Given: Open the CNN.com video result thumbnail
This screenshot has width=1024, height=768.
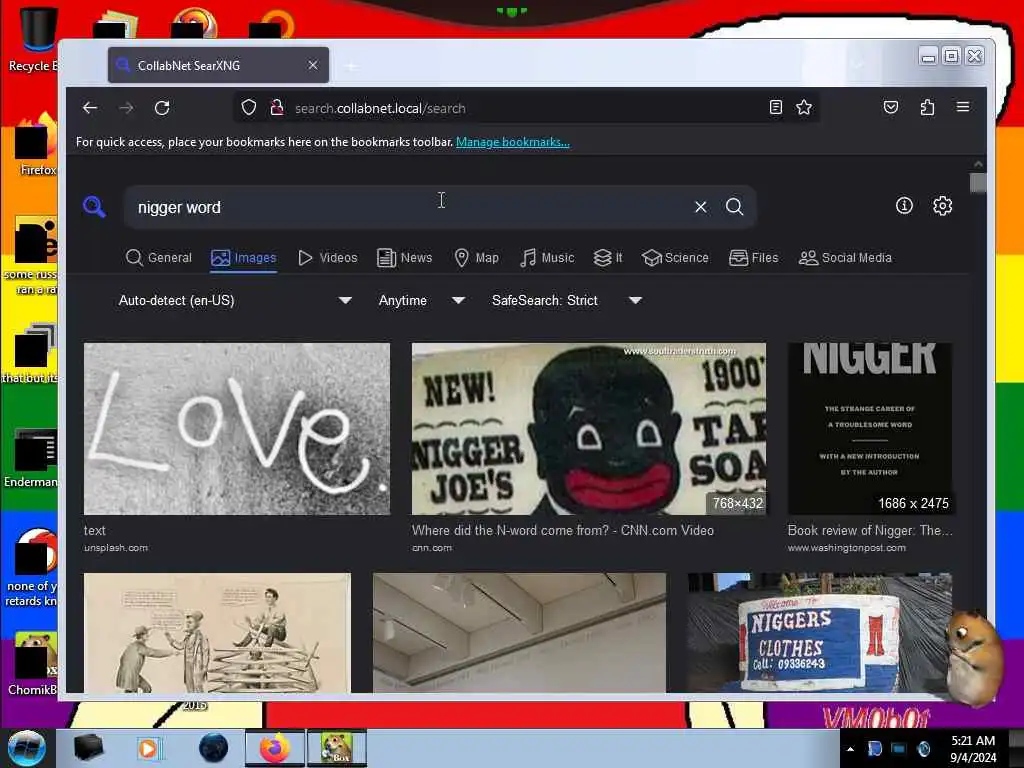Looking at the screenshot, I should (588, 429).
